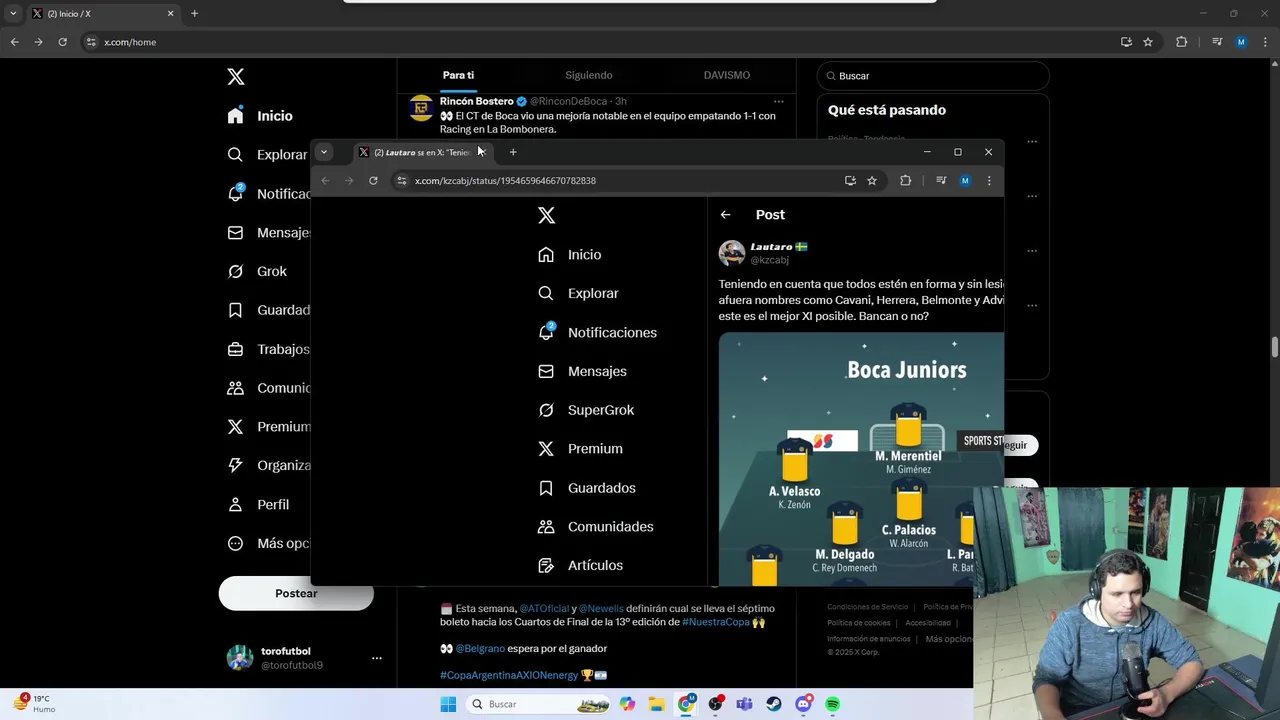Click the Buscar search field on X
1280x720 pixels.
point(933,76)
